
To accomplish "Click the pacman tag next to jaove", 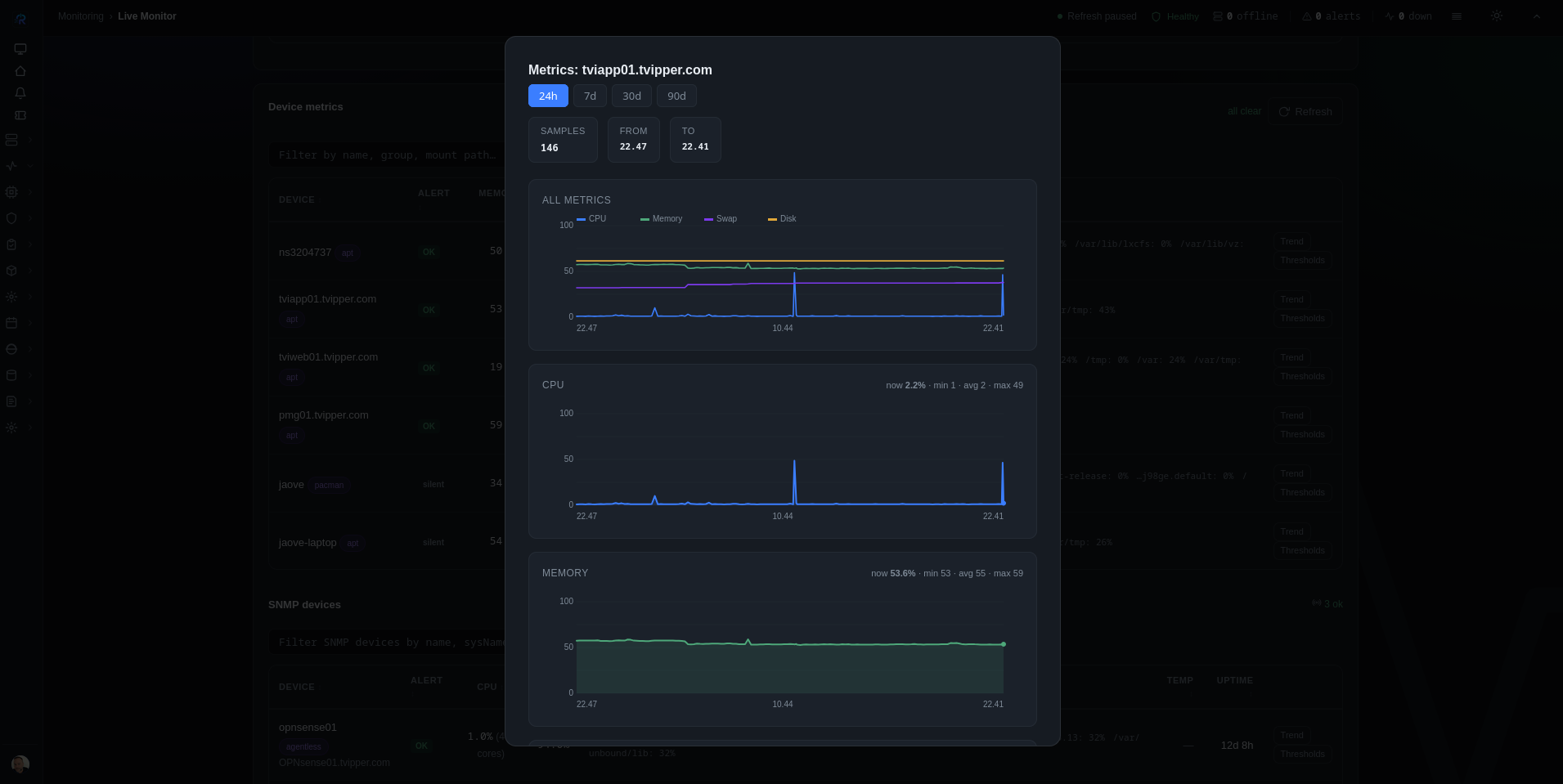I will 330,486.
